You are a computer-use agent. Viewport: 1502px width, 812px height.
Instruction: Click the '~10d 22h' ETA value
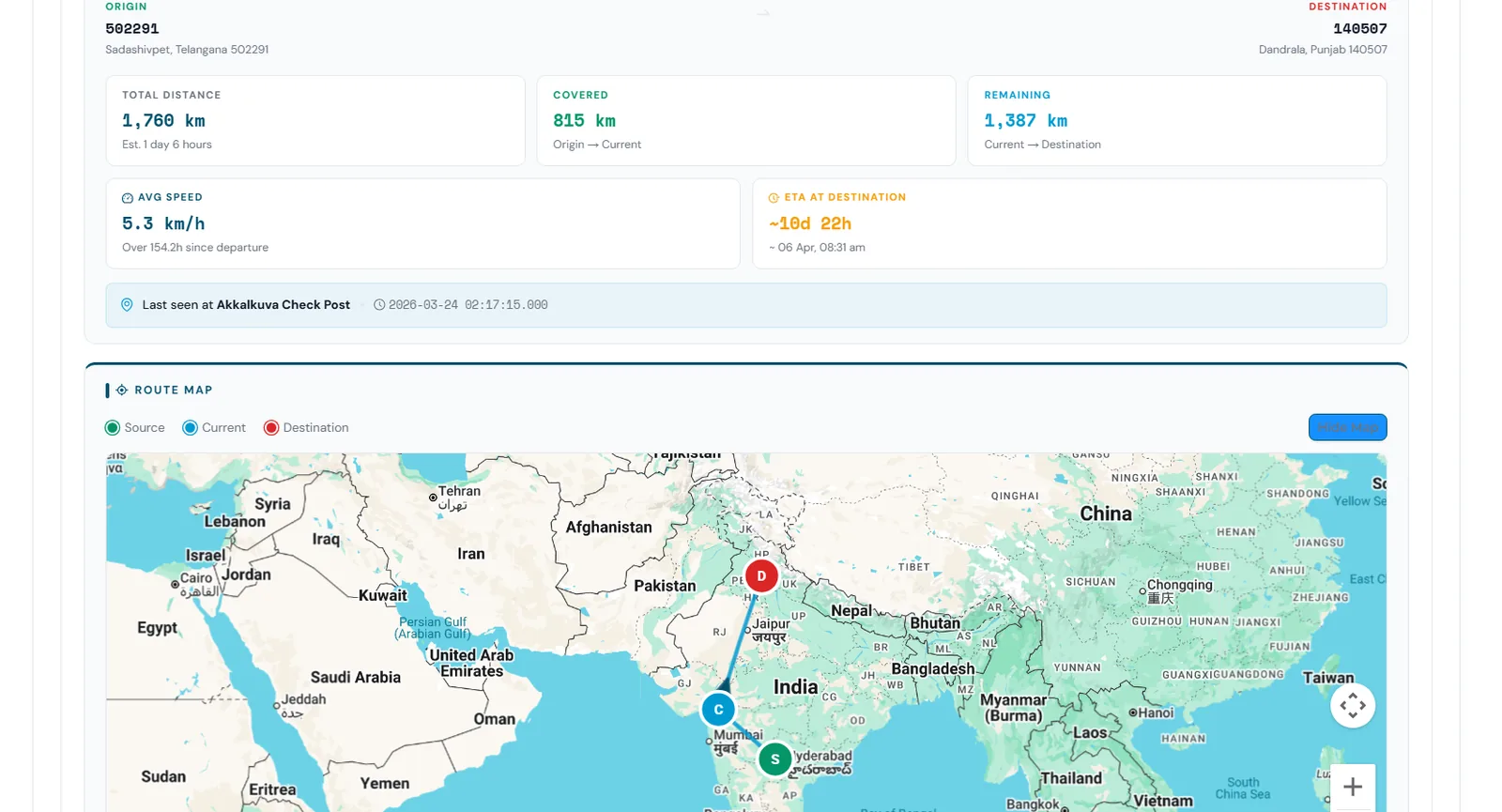point(810,223)
